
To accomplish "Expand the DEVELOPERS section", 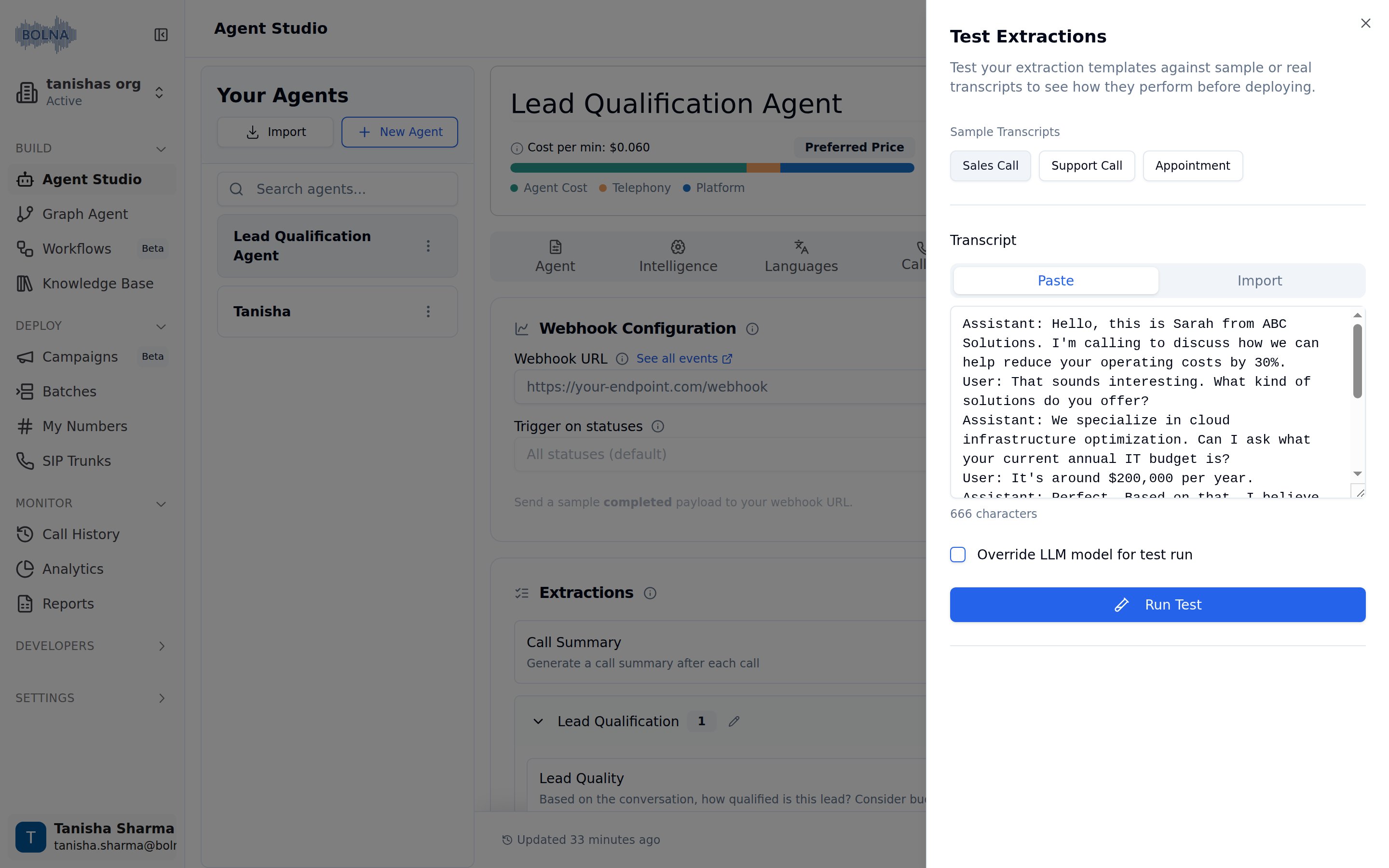I will [161, 646].
